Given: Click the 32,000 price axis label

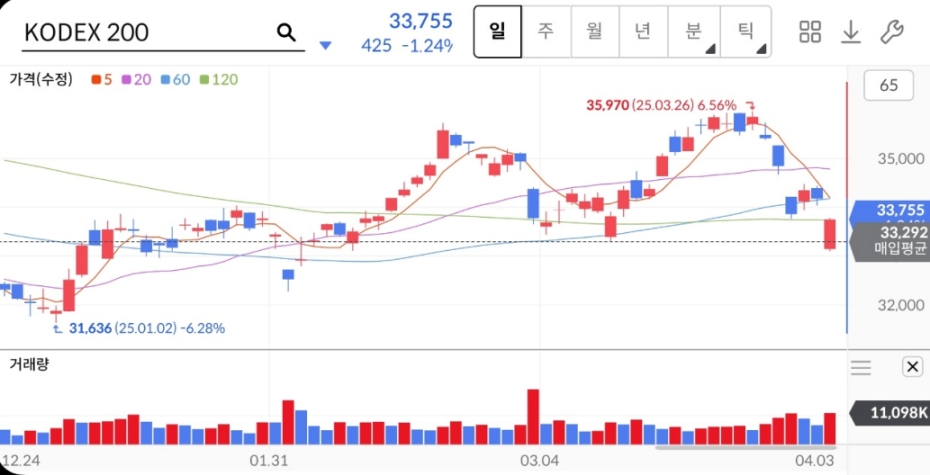Looking at the screenshot, I should pyautogui.click(x=900, y=305).
